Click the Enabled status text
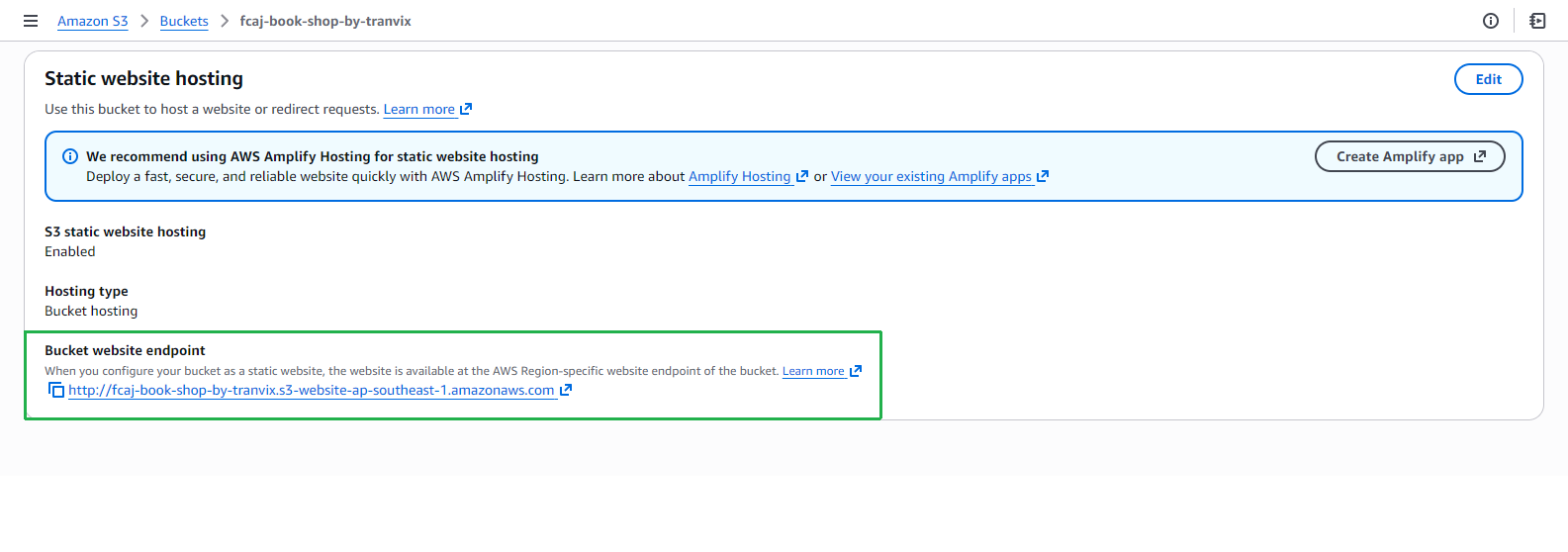Image resolution: width=1568 pixels, height=552 pixels. coord(70,251)
